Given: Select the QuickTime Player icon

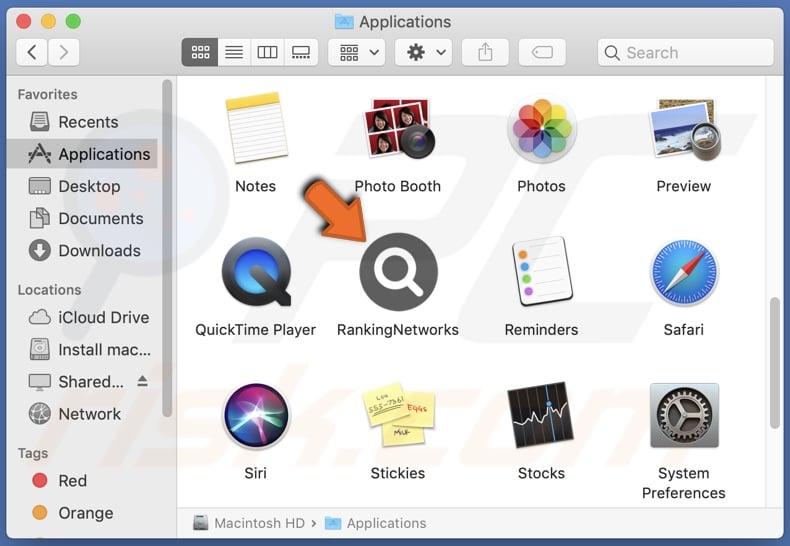Looking at the screenshot, I should tap(256, 272).
